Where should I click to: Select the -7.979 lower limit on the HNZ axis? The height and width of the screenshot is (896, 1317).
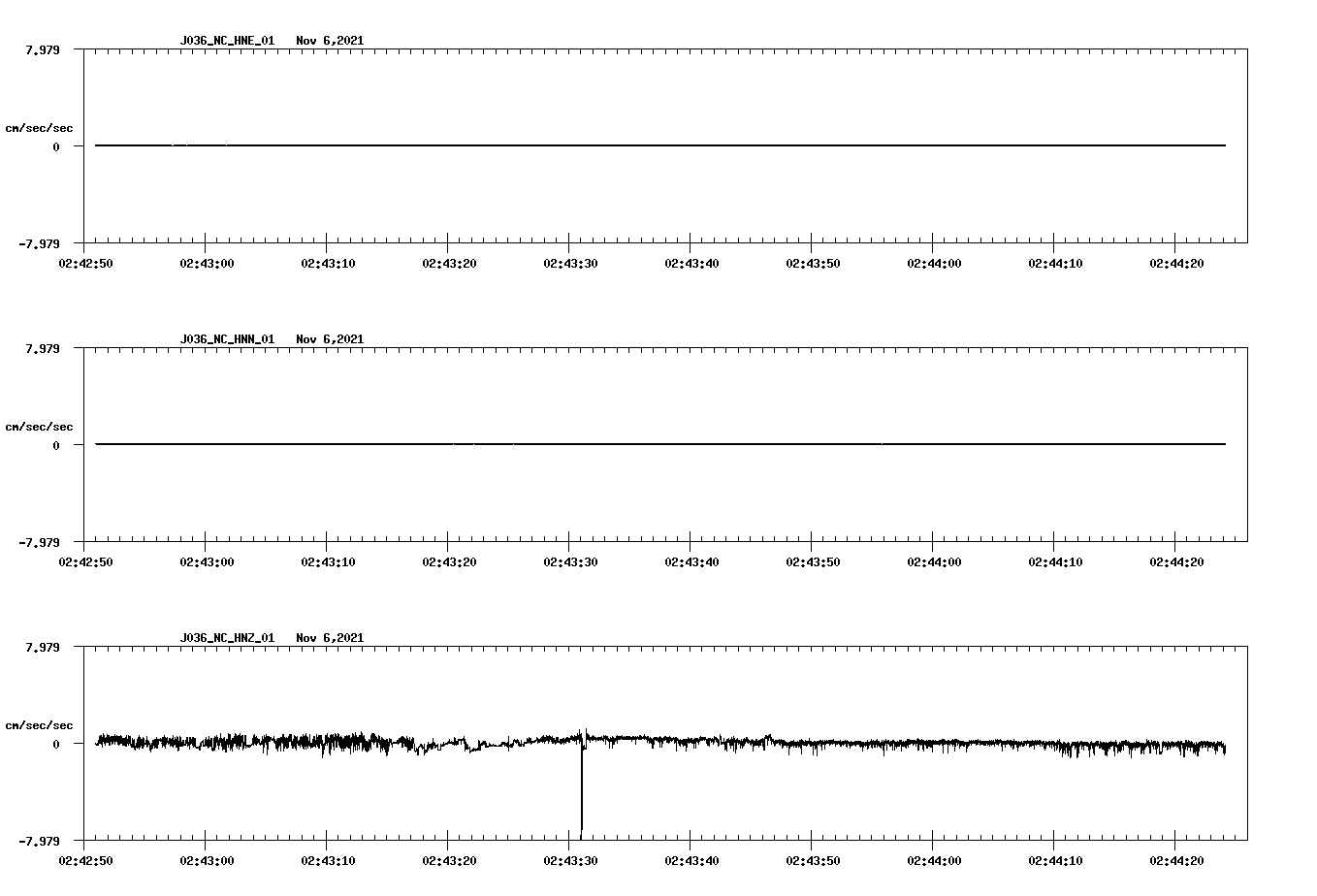click(39, 841)
